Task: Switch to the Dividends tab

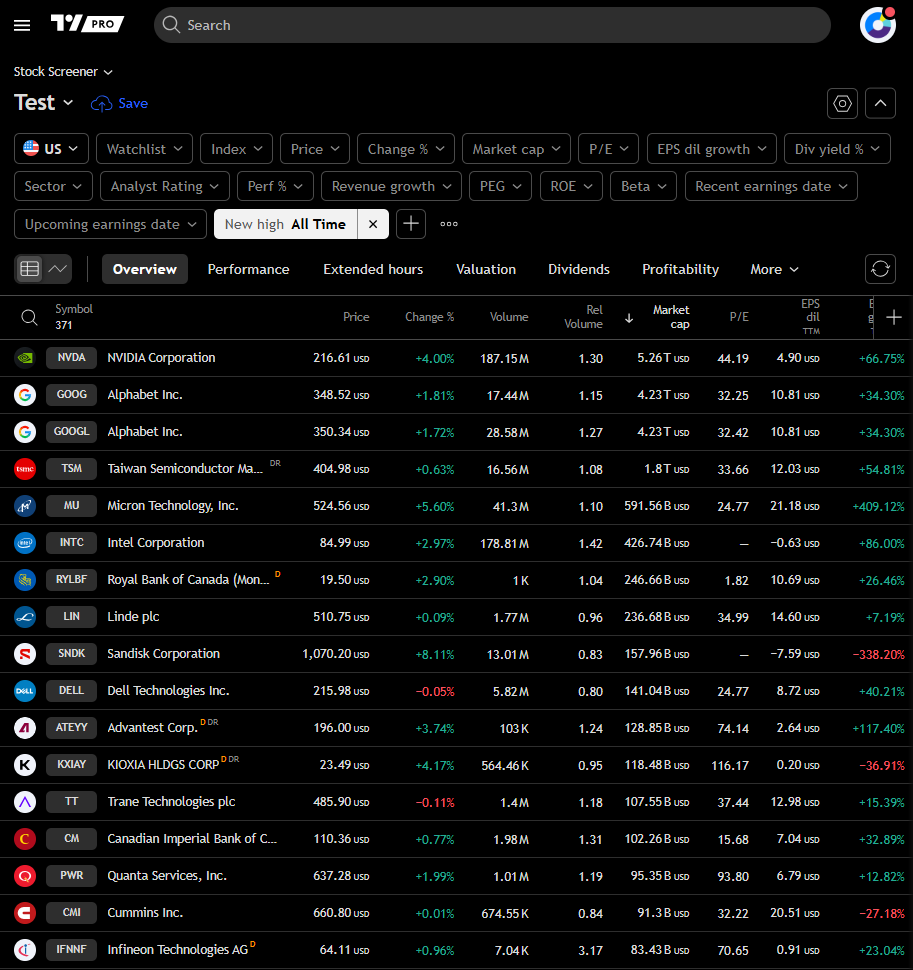Action: click(578, 269)
